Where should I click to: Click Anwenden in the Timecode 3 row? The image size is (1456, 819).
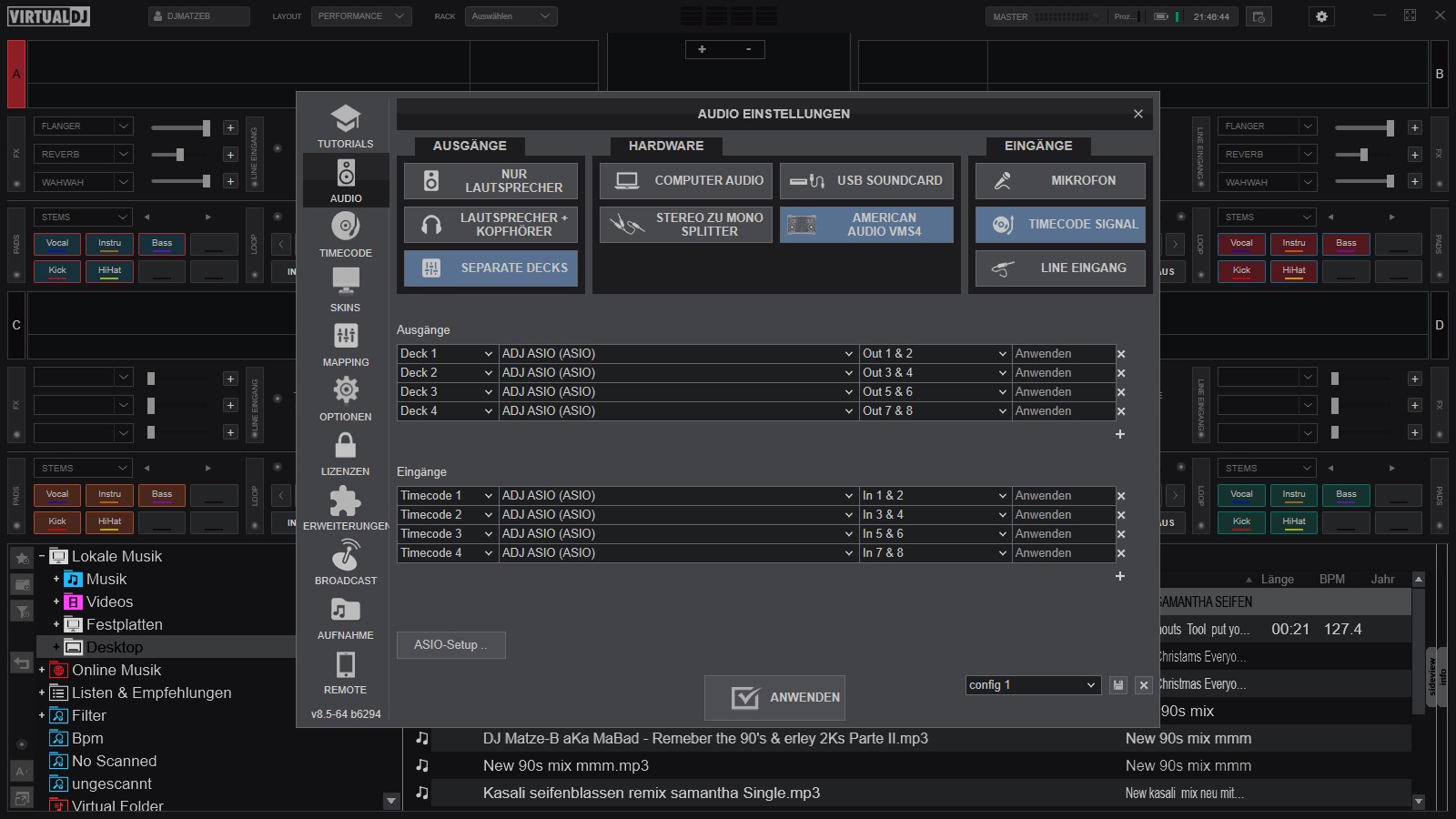[x=1063, y=534]
